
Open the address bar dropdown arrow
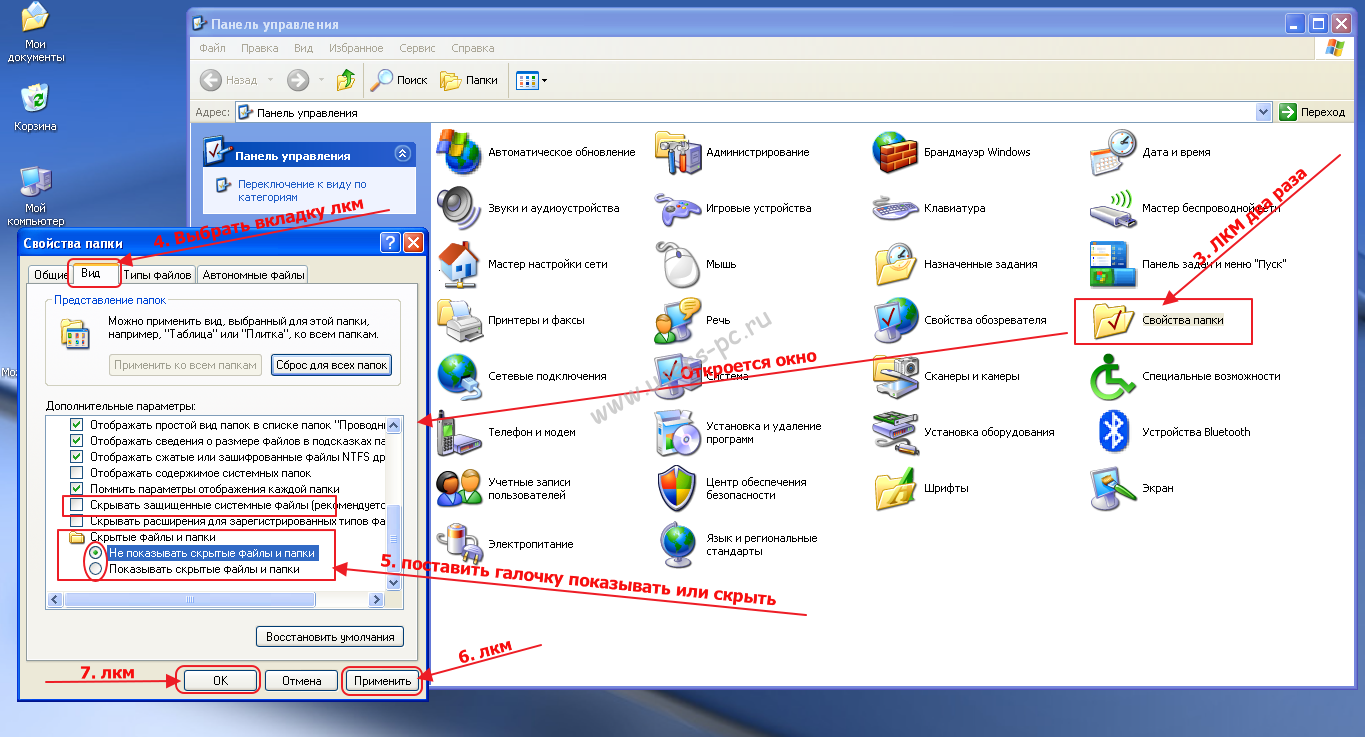pyautogui.click(x=1263, y=113)
